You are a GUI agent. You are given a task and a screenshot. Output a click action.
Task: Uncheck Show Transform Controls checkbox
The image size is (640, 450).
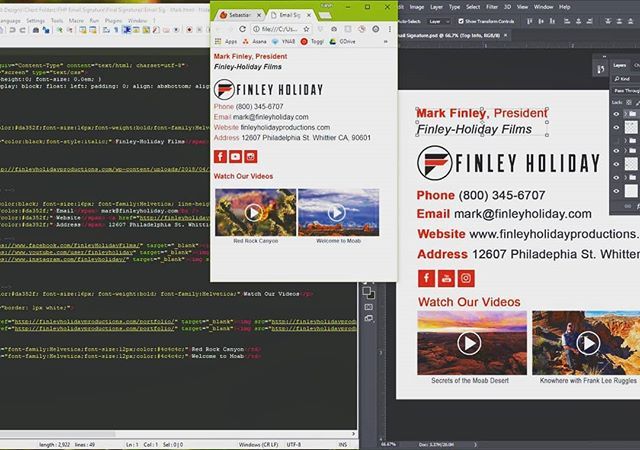coord(461,21)
